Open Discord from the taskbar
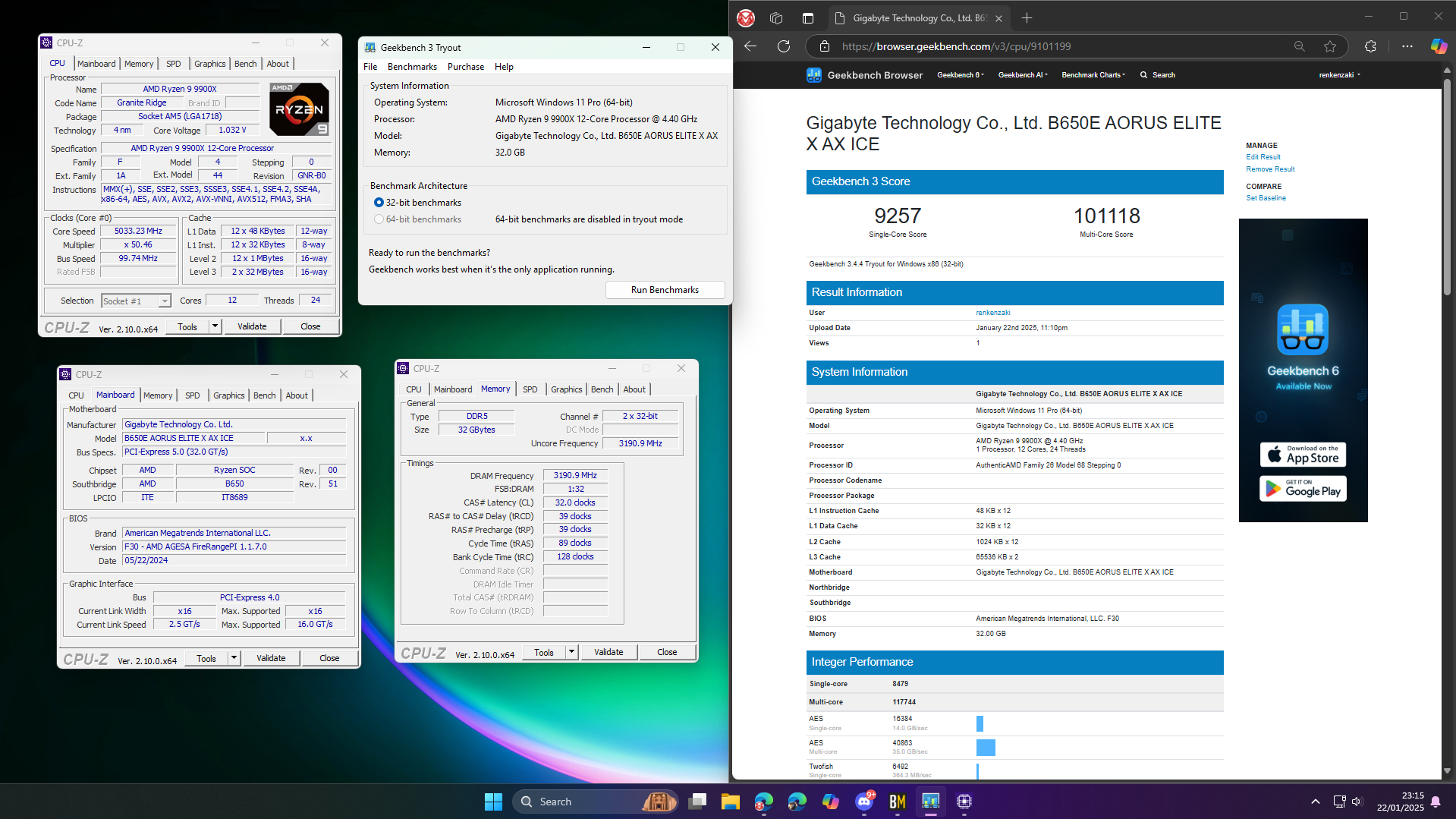The height and width of the screenshot is (819, 1456). click(864, 802)
